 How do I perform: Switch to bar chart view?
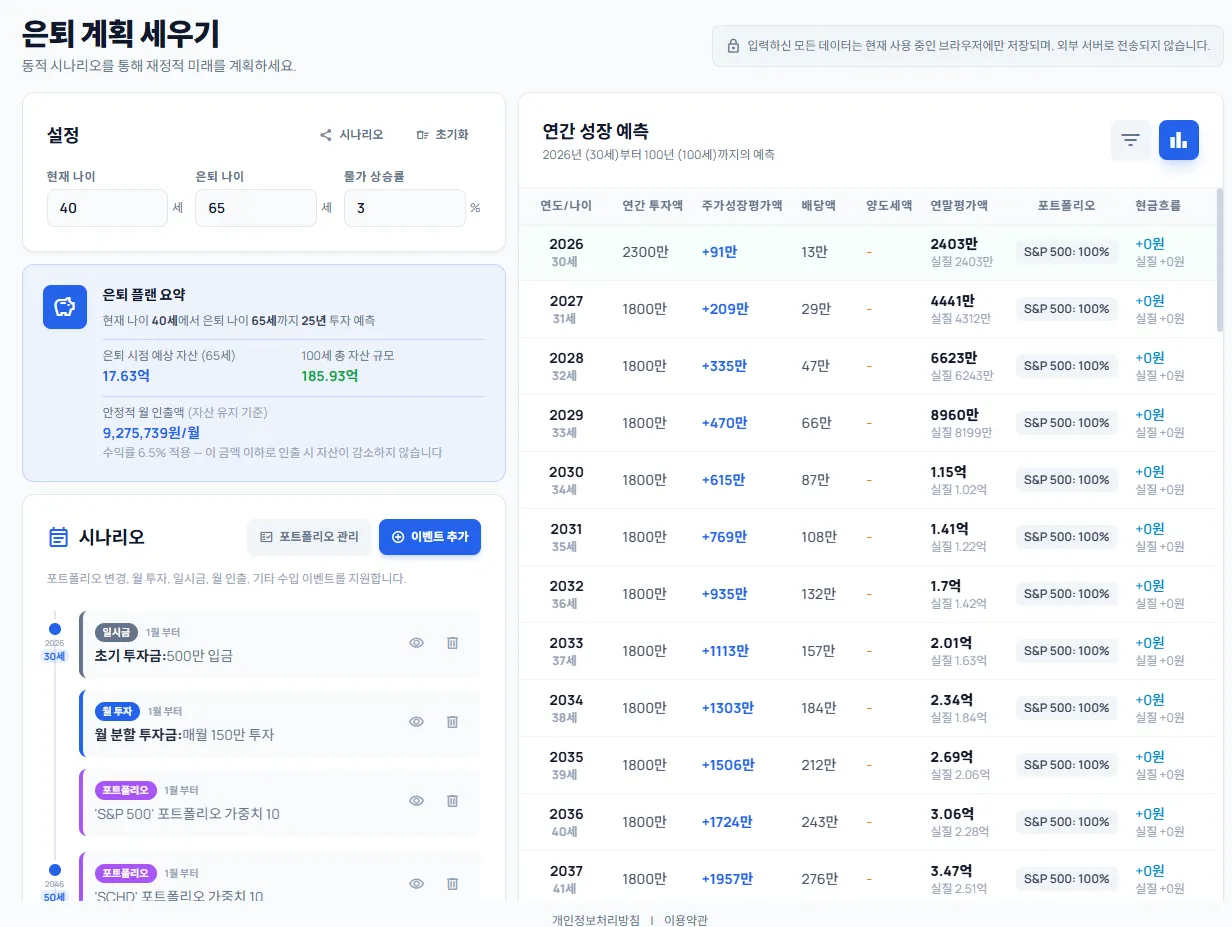point(1179,140)
